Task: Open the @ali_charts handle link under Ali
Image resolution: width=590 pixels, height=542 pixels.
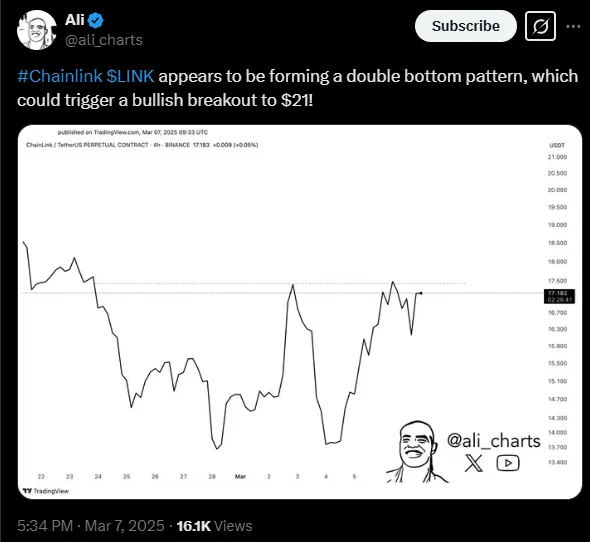Action: 103,40
